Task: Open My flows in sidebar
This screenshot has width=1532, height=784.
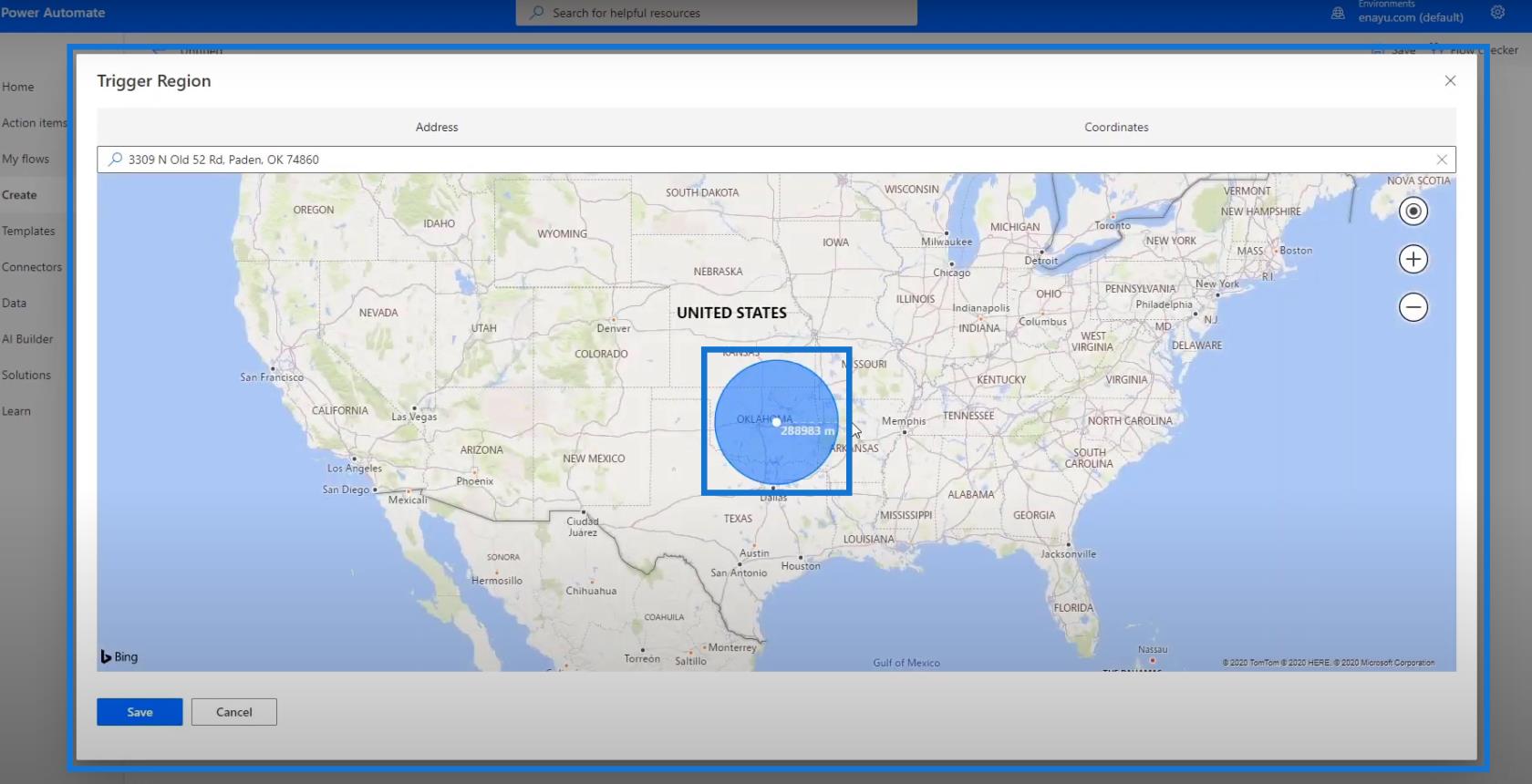Action: pos(26,159)
